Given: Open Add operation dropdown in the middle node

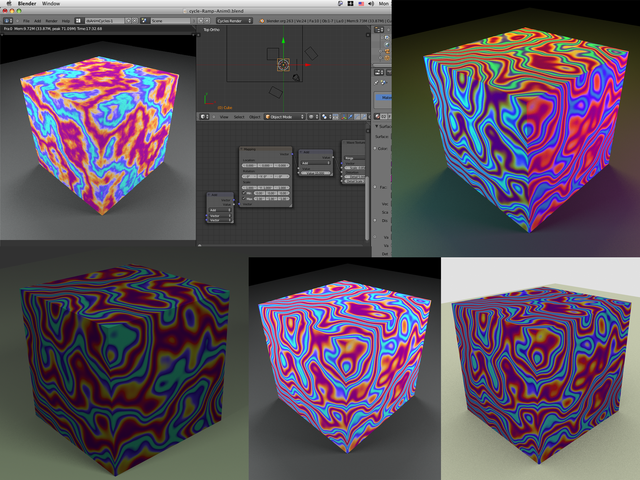Looking at the screenshot, I should point(315,162).
